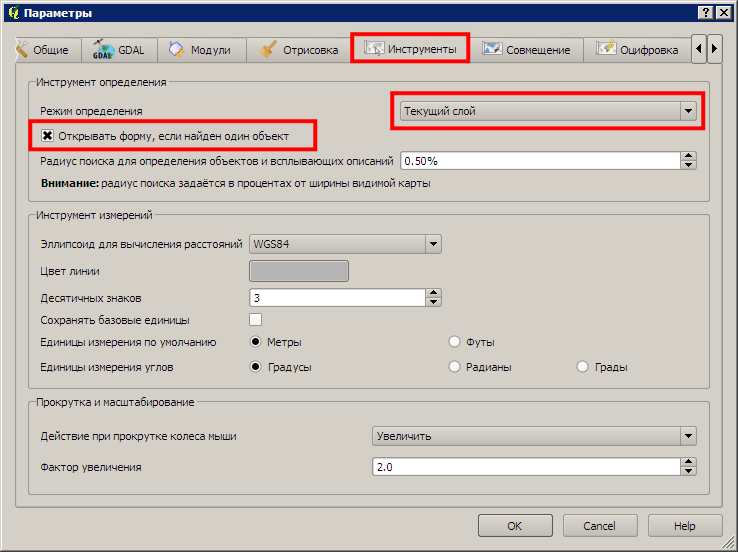
Task: Click the 'Эллипсоид для вычисления расстояний' label
Action: tap(141, 244)
